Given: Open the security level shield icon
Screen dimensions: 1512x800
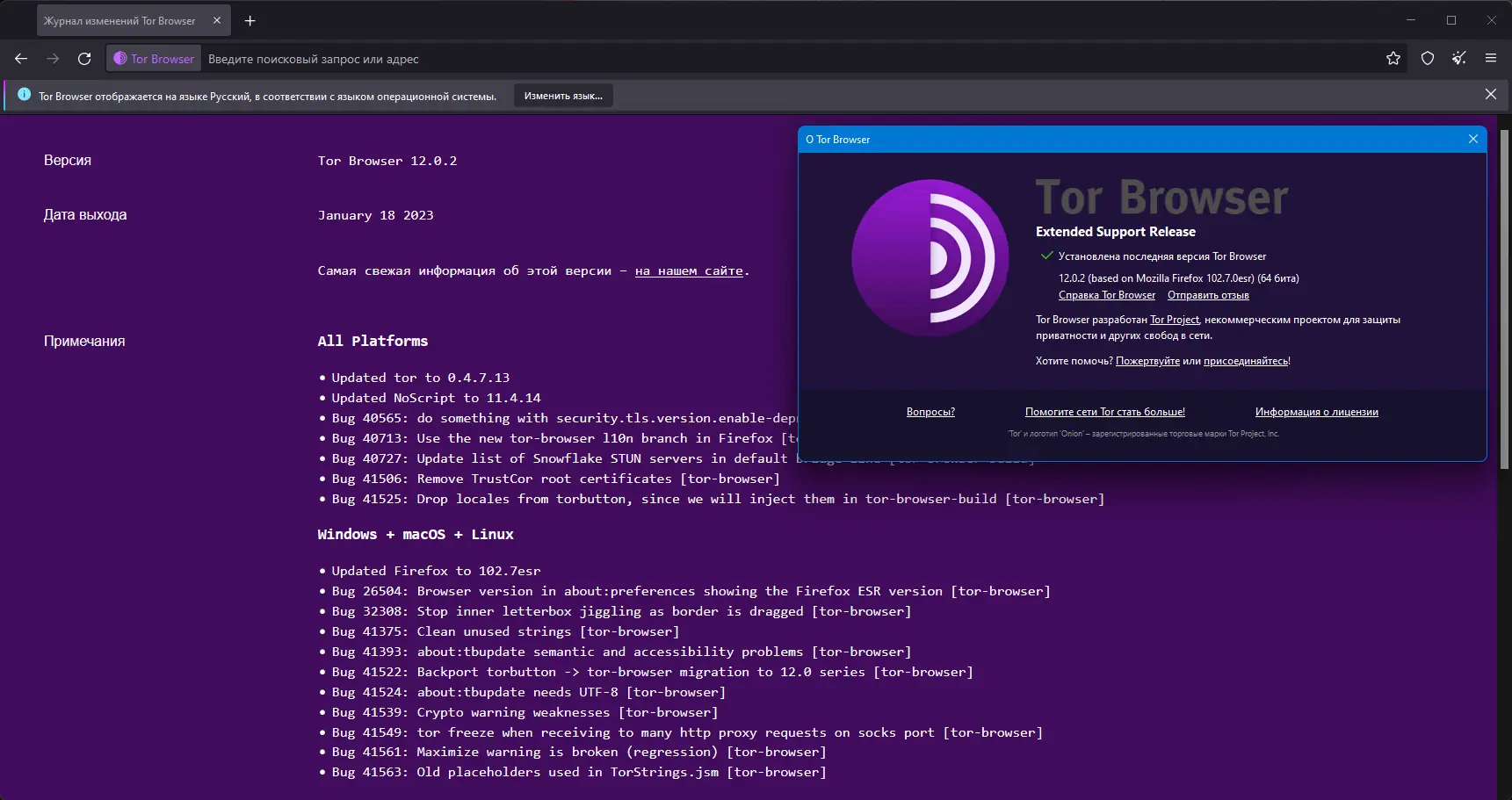Looking at the screenshot, I should [x=1428, y=59].
